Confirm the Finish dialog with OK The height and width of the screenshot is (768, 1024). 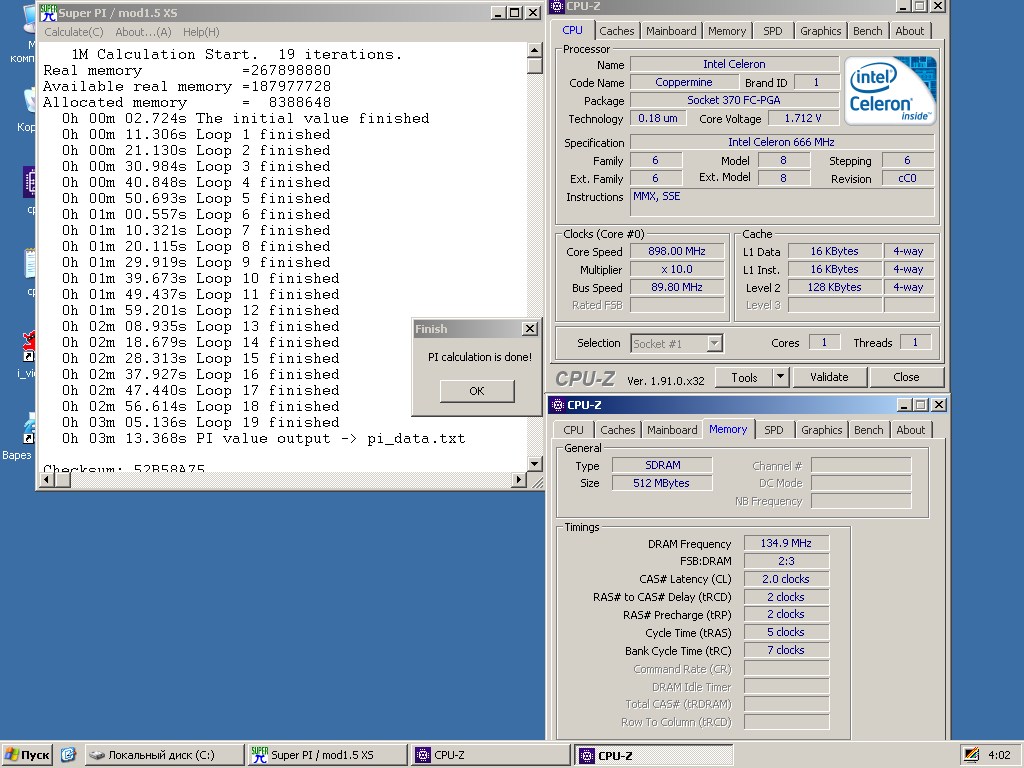(477, 391)
